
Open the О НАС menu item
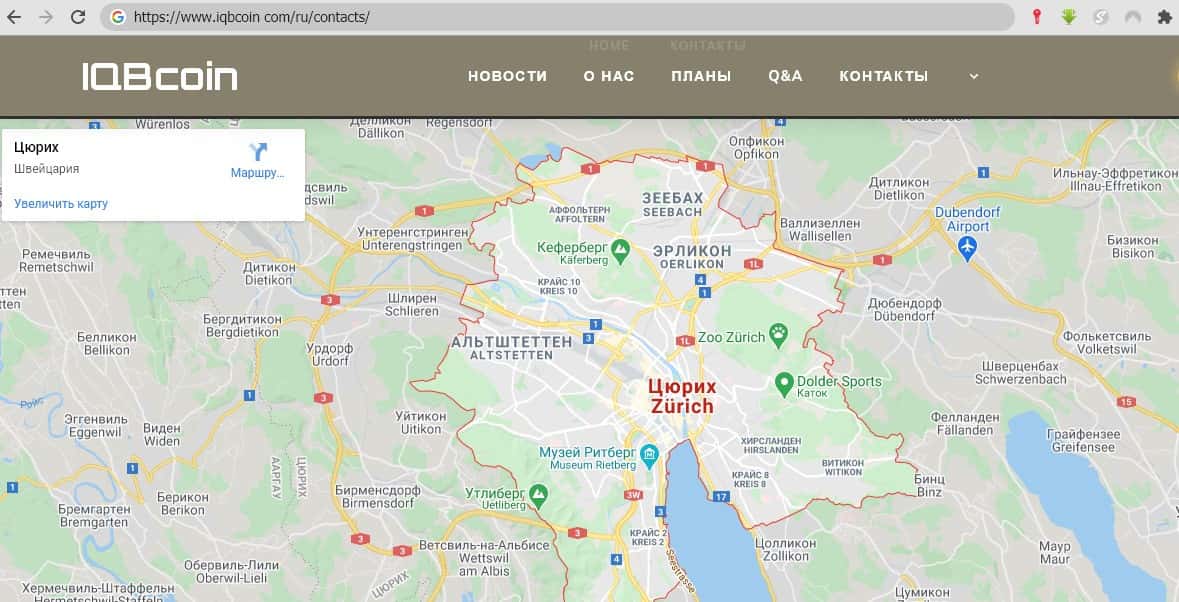pyautogui.click(x=609, y=76)
